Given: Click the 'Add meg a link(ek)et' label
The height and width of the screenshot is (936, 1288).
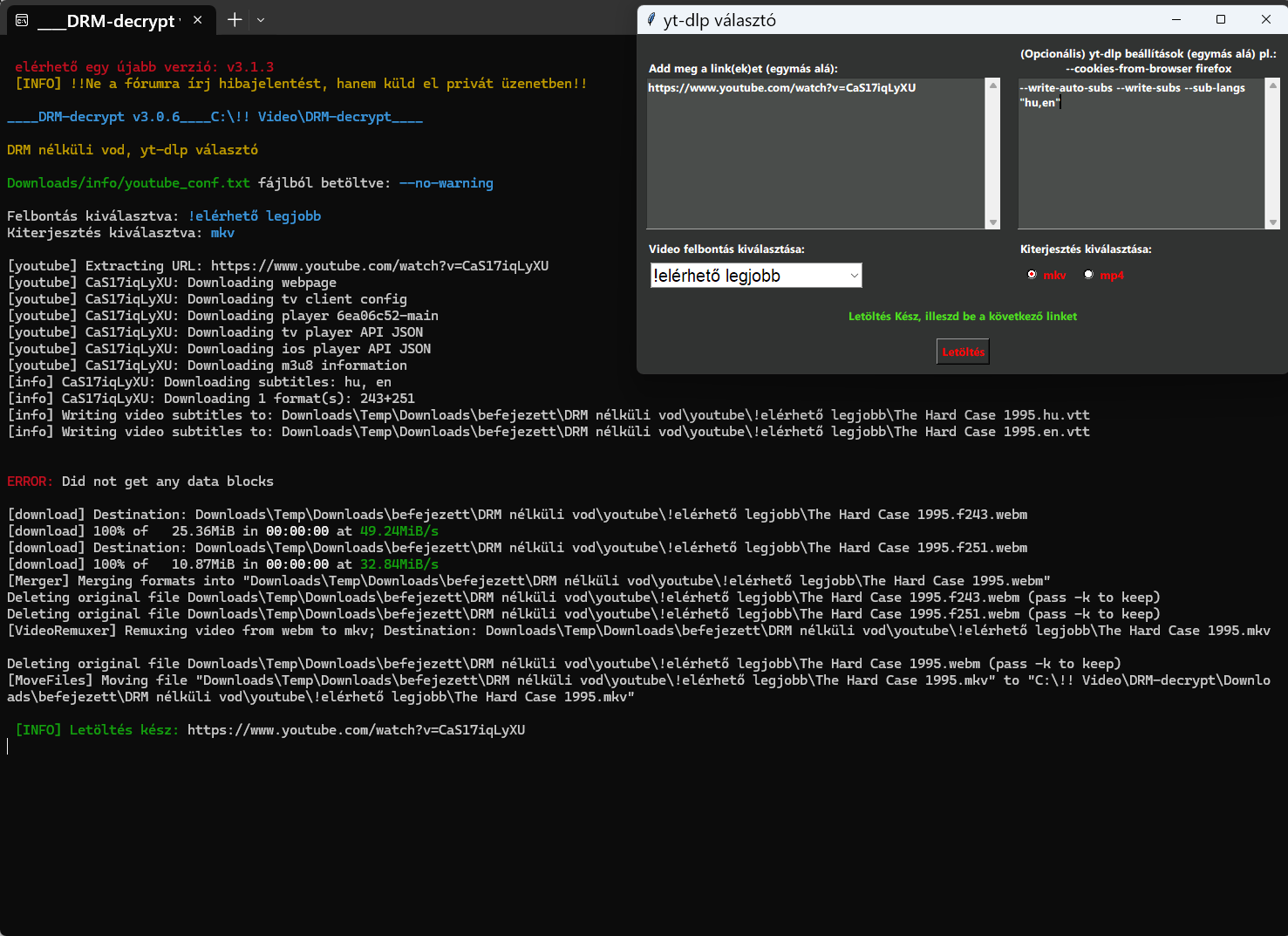Looking at the screenshot, I should (x=743, y=68).
